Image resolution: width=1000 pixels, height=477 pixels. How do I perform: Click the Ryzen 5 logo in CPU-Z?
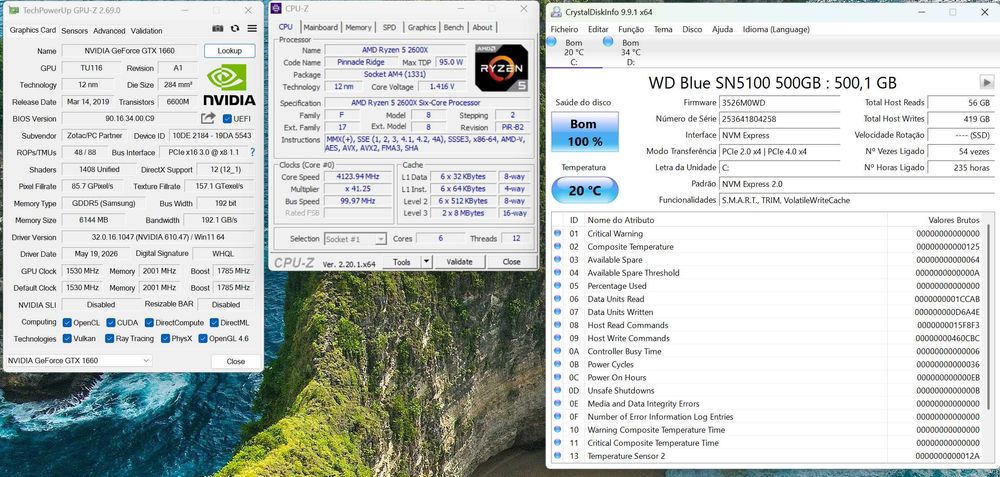[501, 66]
